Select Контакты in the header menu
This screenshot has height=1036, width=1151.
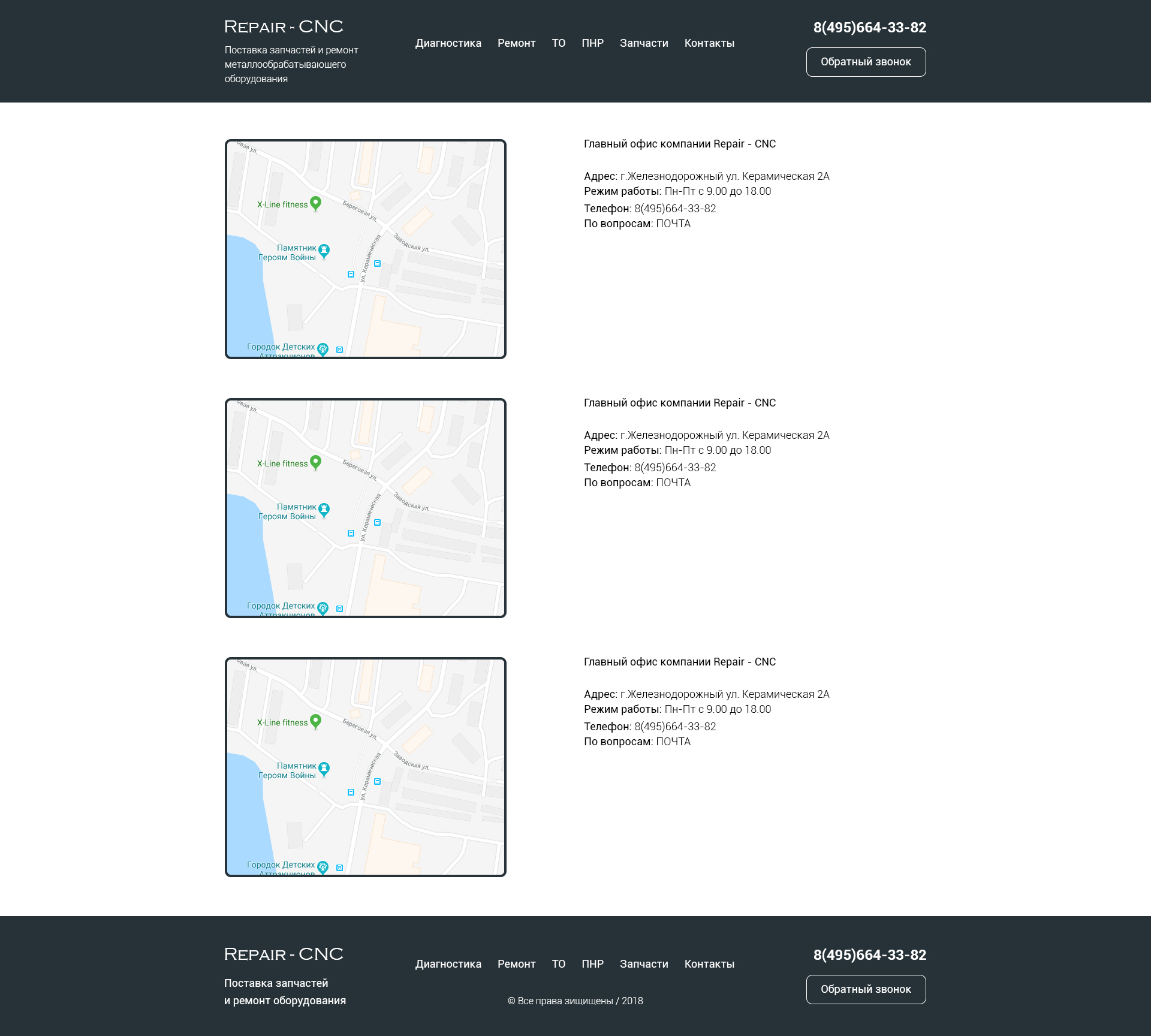pyautogui.click(x=709, y=43)
